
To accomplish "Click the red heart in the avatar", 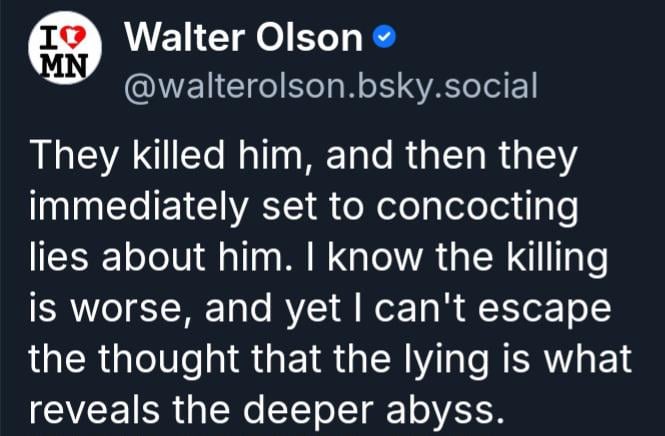I will pyautogui.click(x=70, y=36).
